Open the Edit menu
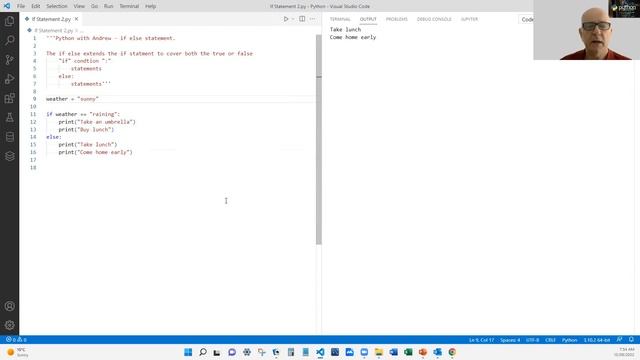The image size is (640, 360). (36, 6)
